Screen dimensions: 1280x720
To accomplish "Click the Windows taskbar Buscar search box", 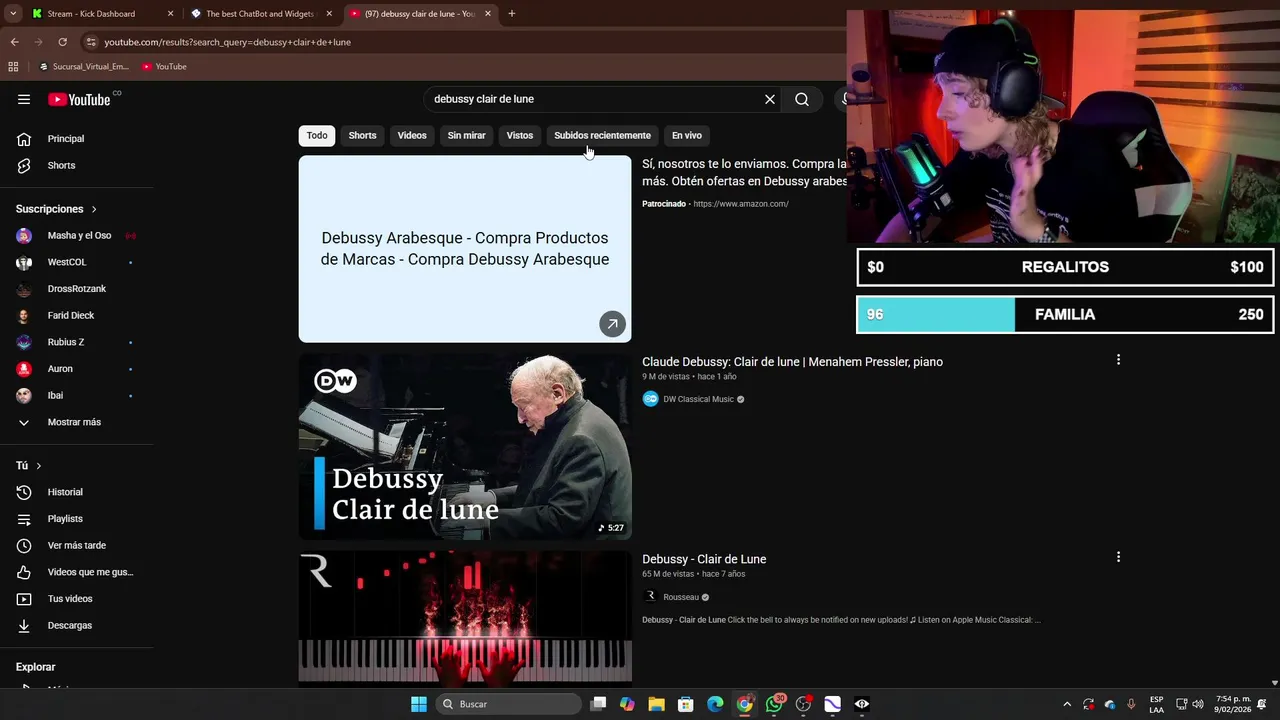I will [x=509, y=704].
